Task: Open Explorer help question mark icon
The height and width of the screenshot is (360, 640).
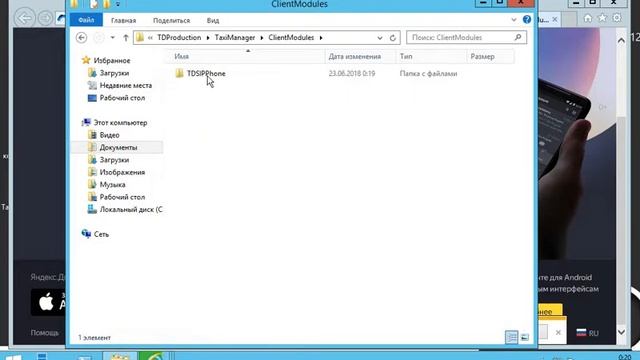Action: 527,19
